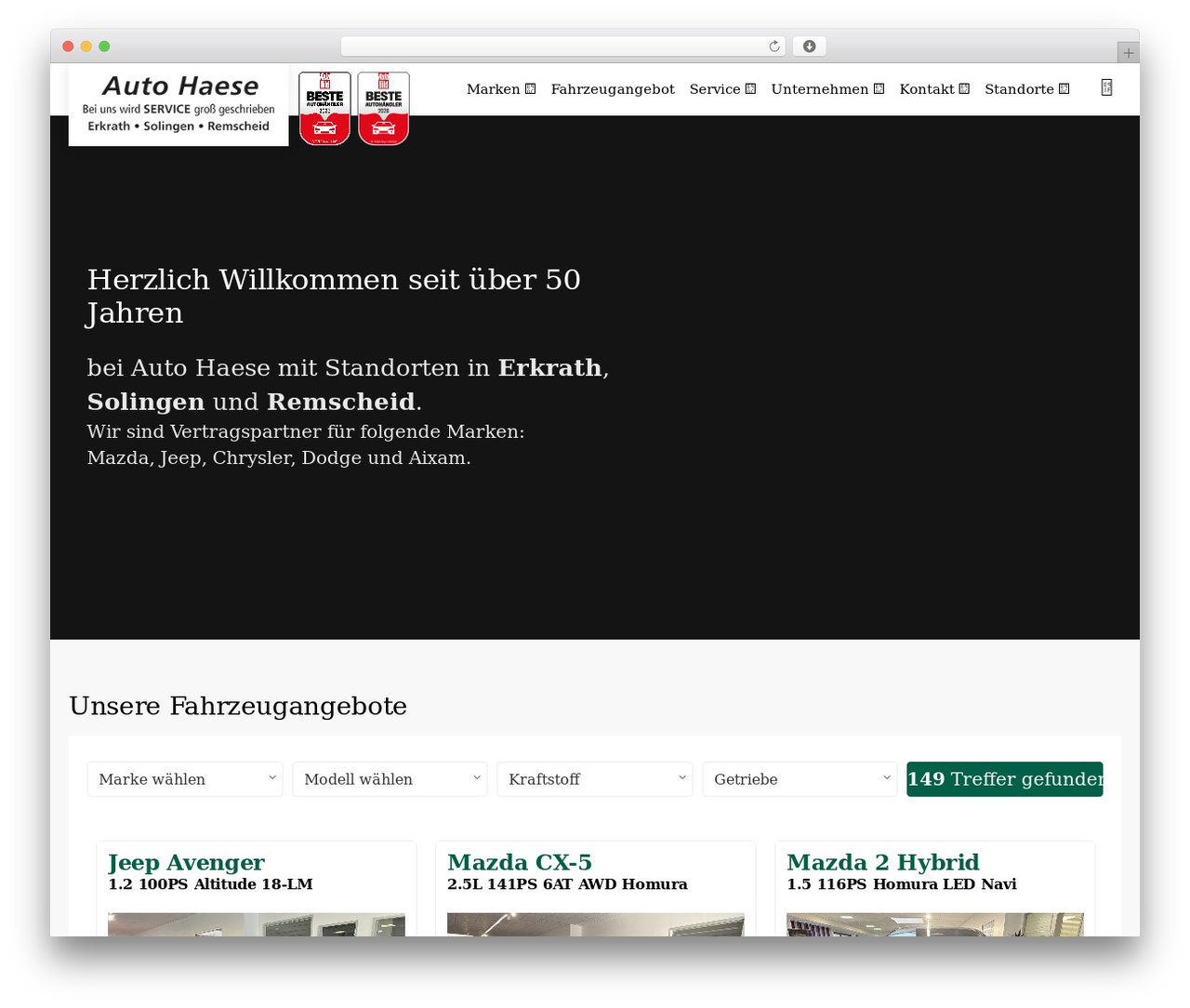Click the heading Unsere Fahrzeugangebote

(238, 706)
